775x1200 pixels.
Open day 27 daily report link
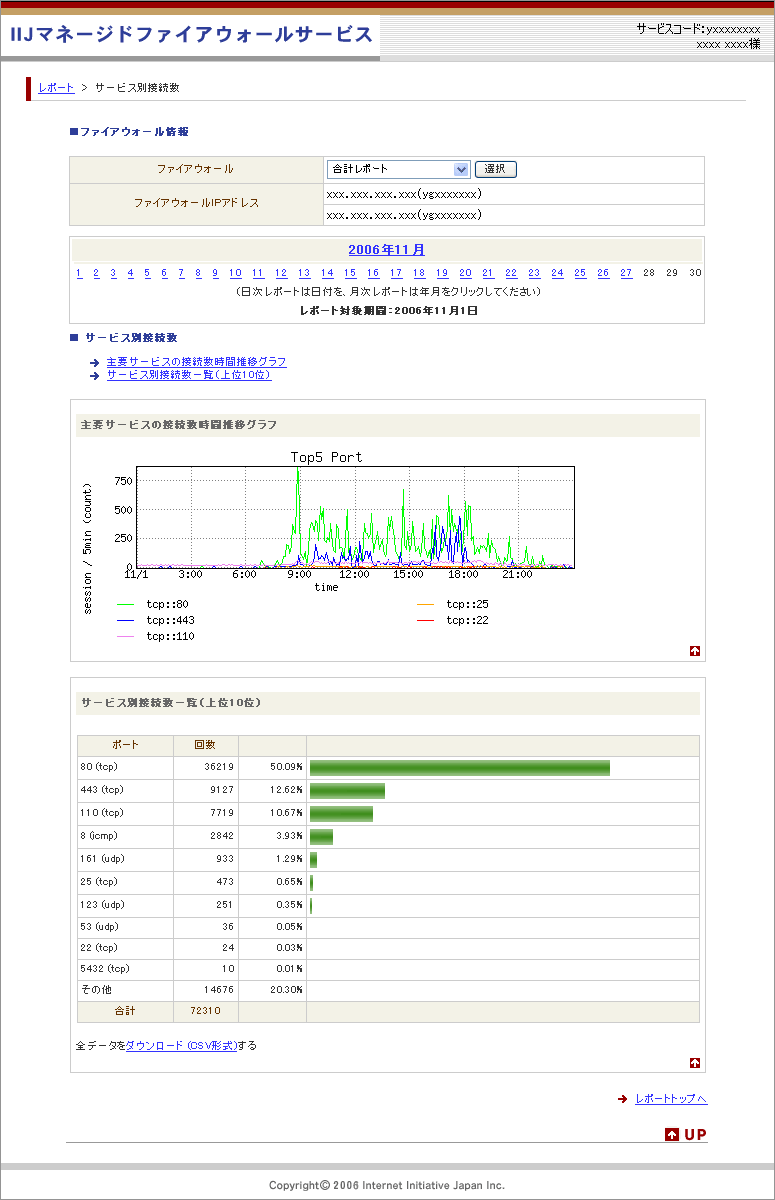point(626,273)
